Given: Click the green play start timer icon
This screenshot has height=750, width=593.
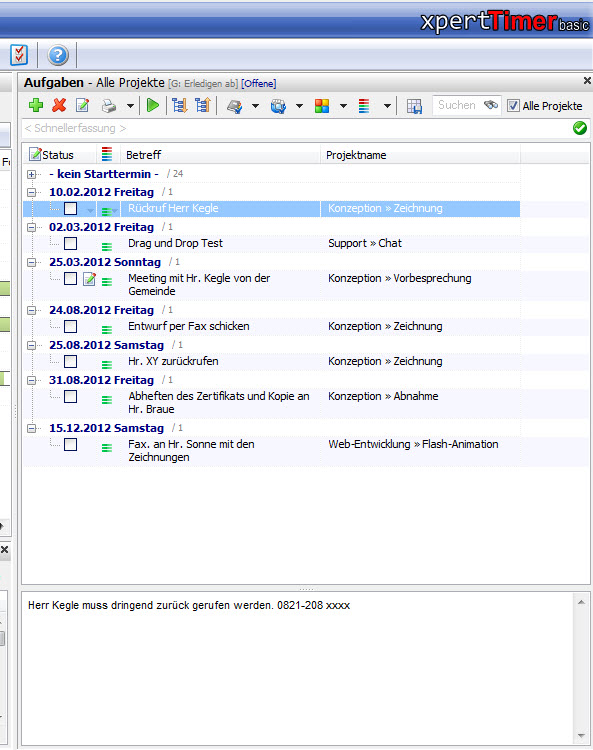Looking at the screenshot, I should [x=153, y=105].
